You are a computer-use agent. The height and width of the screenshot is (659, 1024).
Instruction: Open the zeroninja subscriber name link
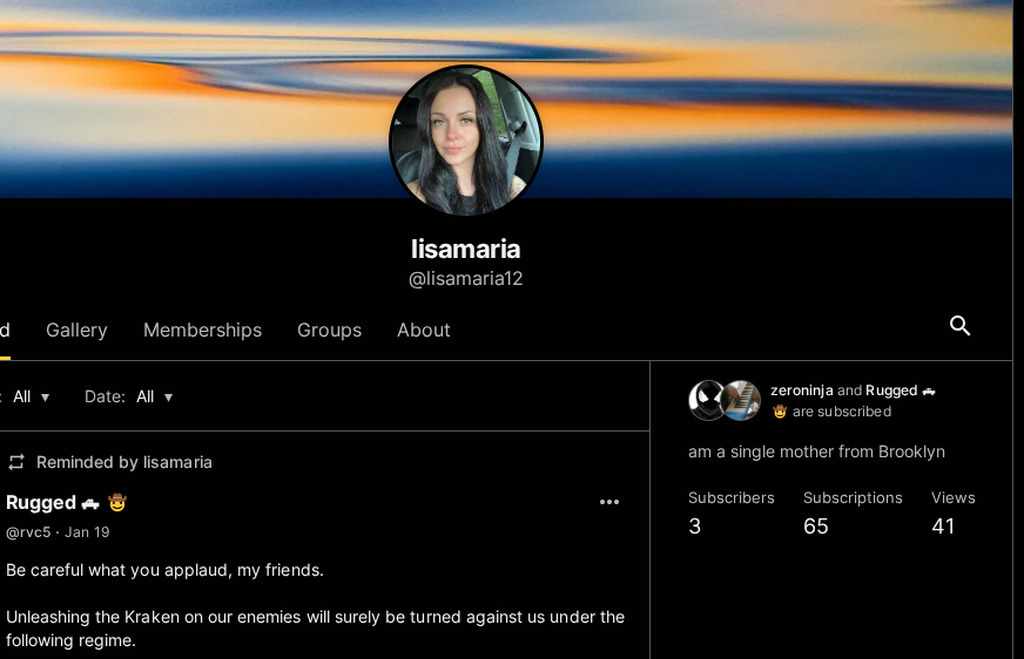801,390
